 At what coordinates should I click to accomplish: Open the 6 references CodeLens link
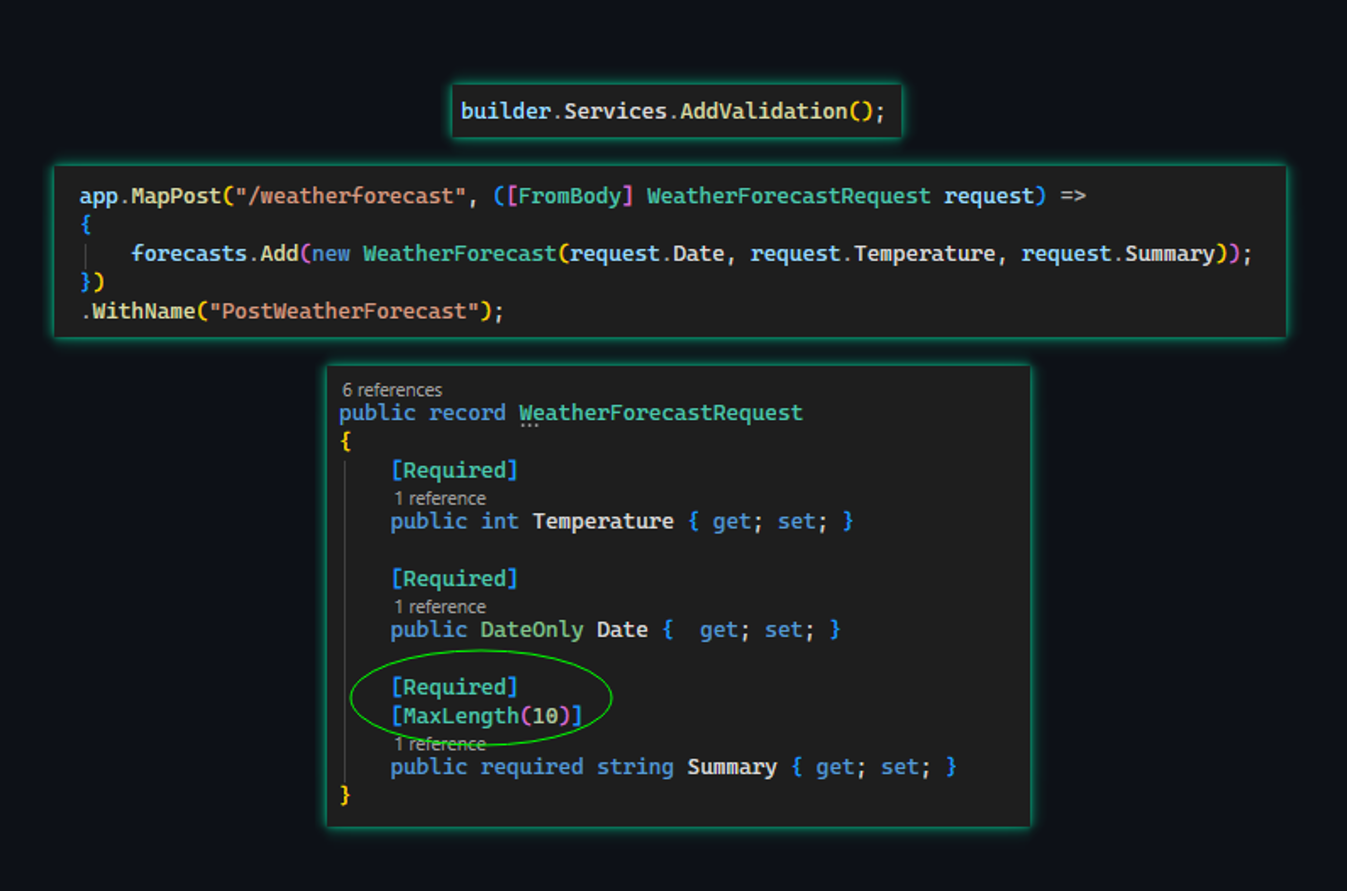(x=392, y=390)
